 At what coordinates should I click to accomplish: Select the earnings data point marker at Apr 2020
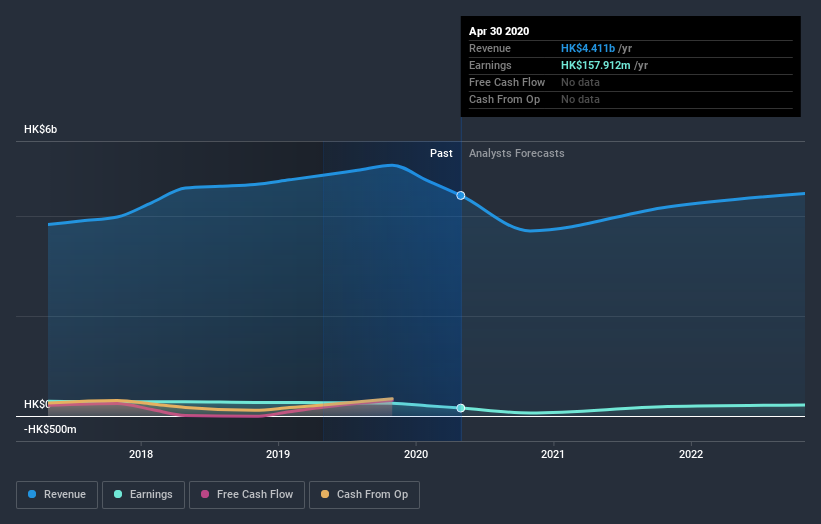point(461,408)
